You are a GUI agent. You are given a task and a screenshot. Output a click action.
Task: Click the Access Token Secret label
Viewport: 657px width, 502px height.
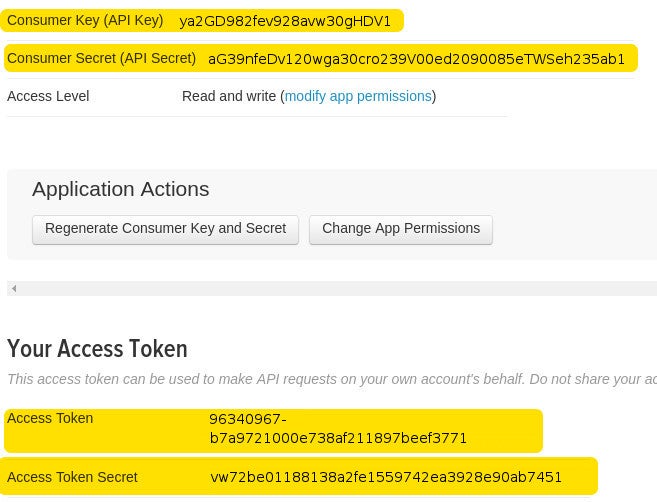pyautogui.click(x=72, y=477)
